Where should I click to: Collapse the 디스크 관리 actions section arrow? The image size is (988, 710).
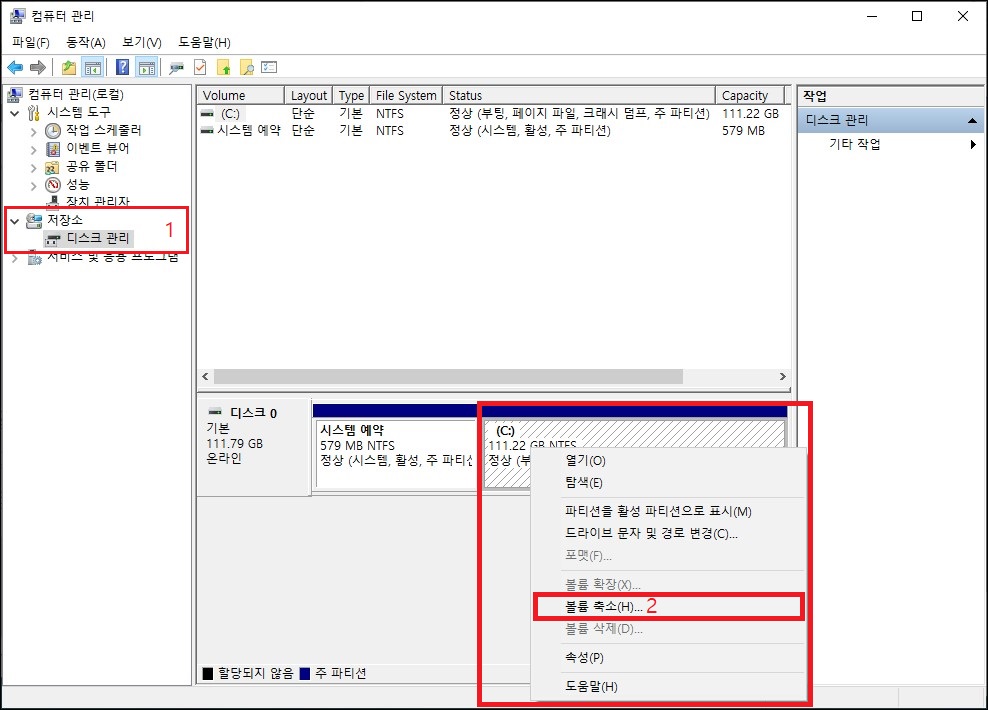pos(972,120)
